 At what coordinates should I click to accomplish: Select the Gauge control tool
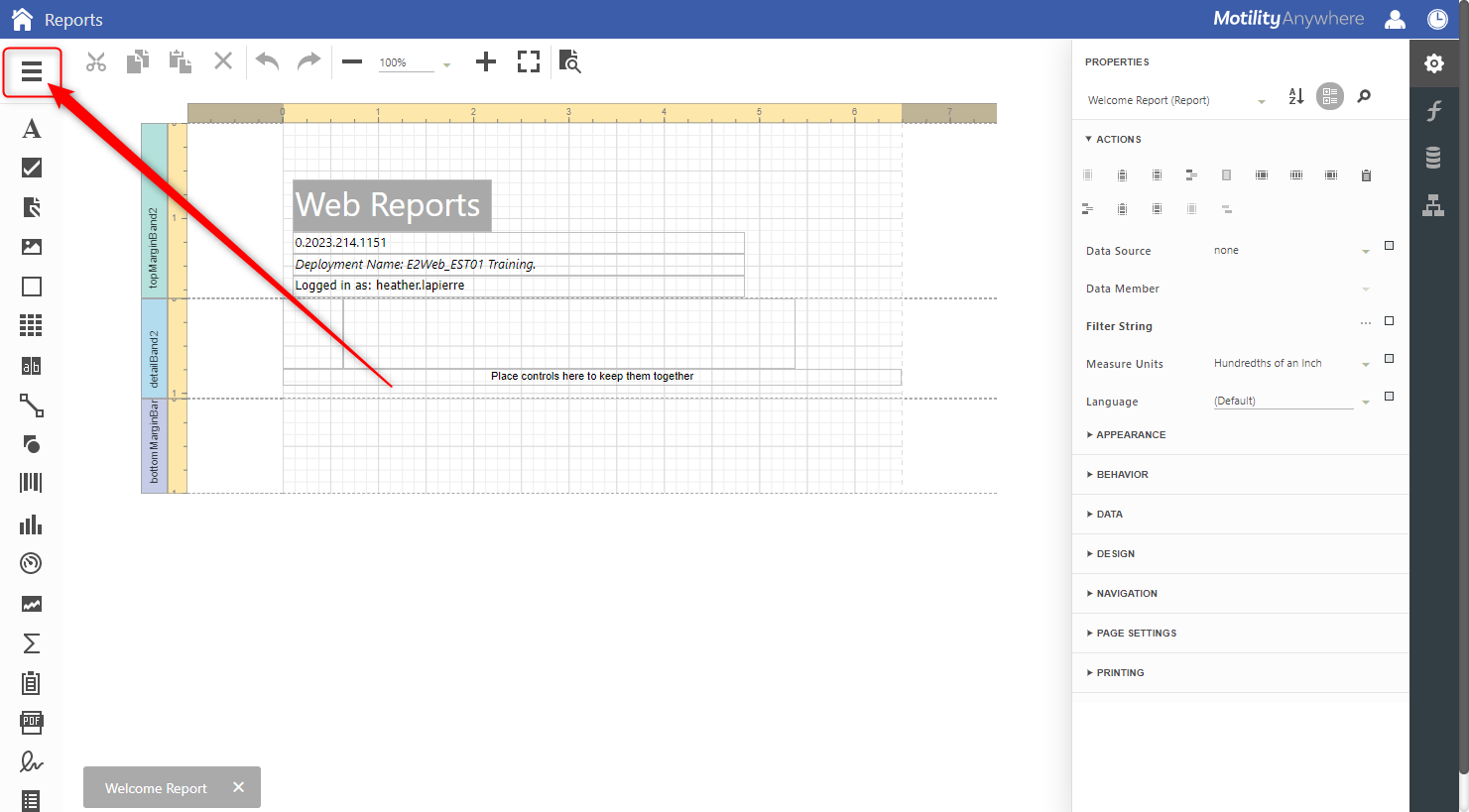coord(32,563)
